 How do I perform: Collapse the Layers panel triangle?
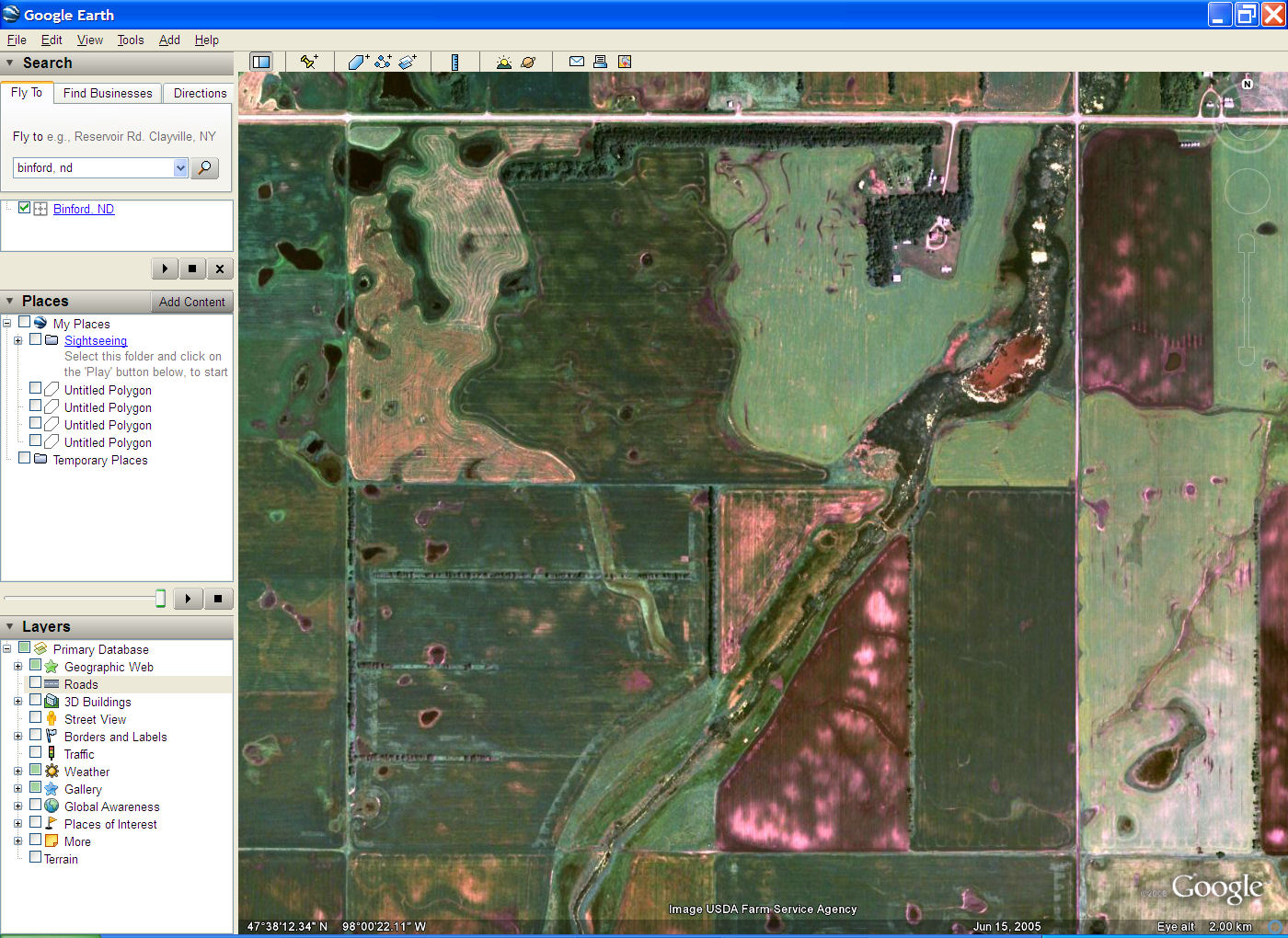10,626
